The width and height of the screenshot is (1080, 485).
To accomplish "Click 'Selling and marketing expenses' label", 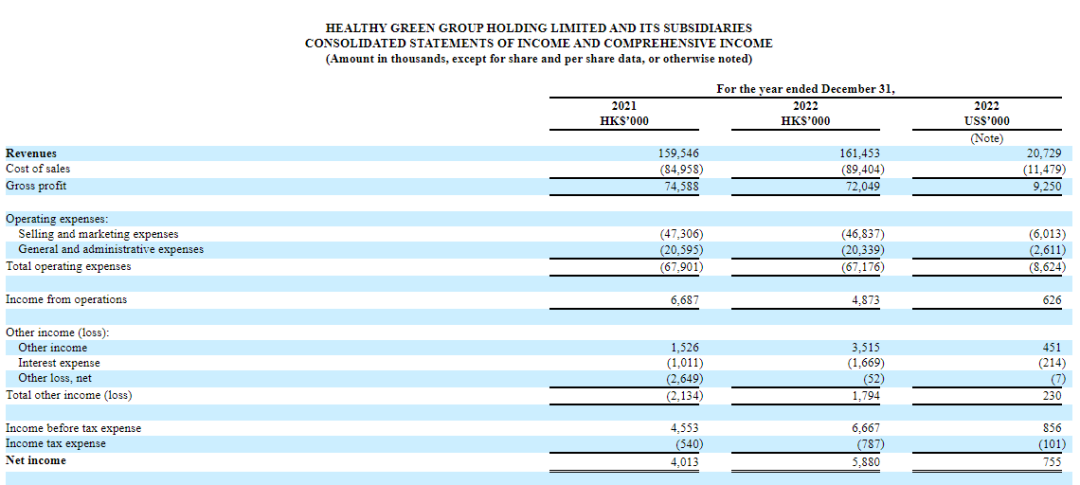I will 98,234.
